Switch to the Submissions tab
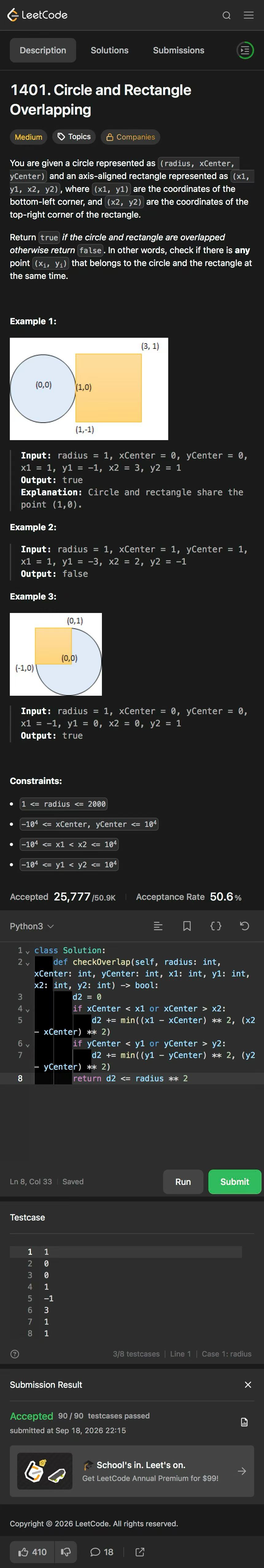This screenshot has width=264, height=1568. pos(179,51)
